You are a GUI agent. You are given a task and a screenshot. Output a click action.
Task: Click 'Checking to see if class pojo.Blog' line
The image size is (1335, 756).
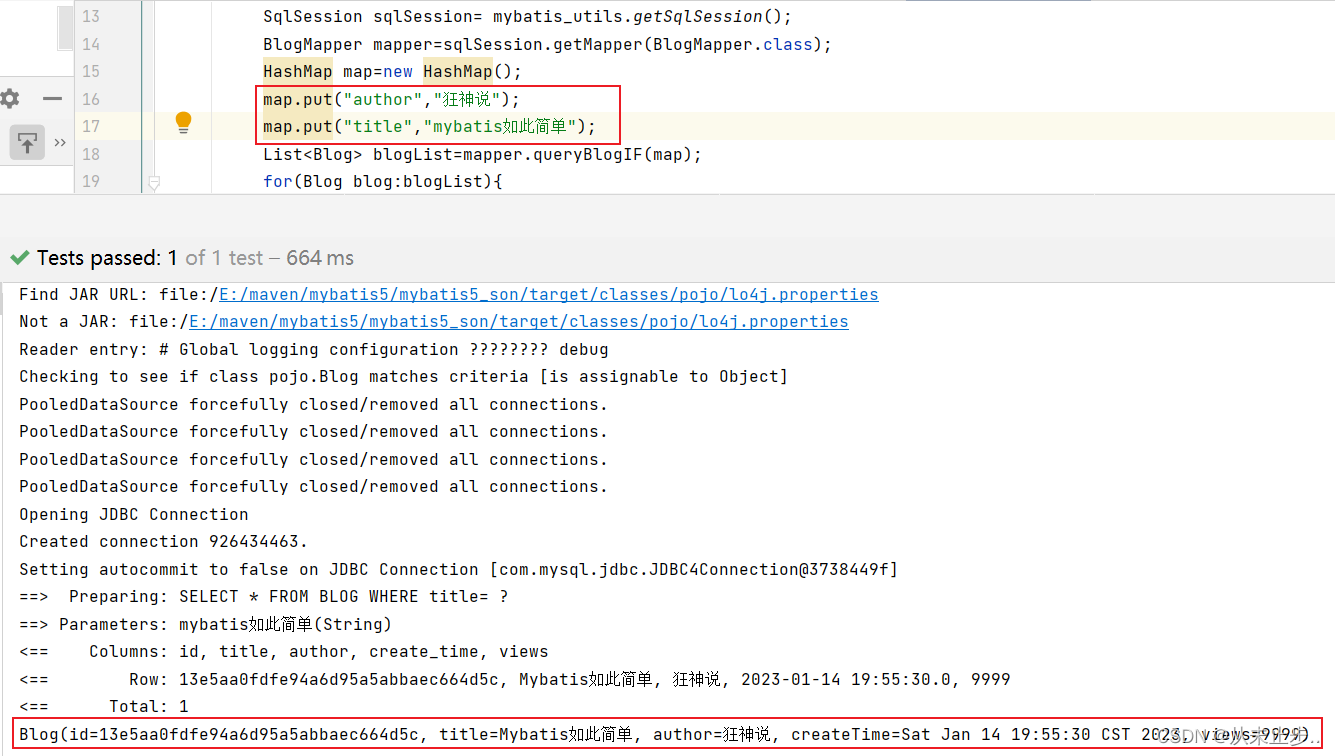[x=404, y=376]
